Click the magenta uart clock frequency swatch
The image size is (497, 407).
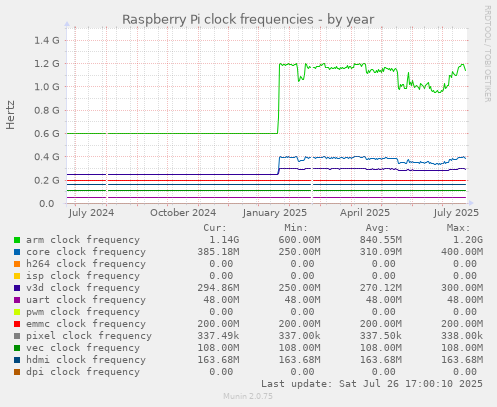17,300
